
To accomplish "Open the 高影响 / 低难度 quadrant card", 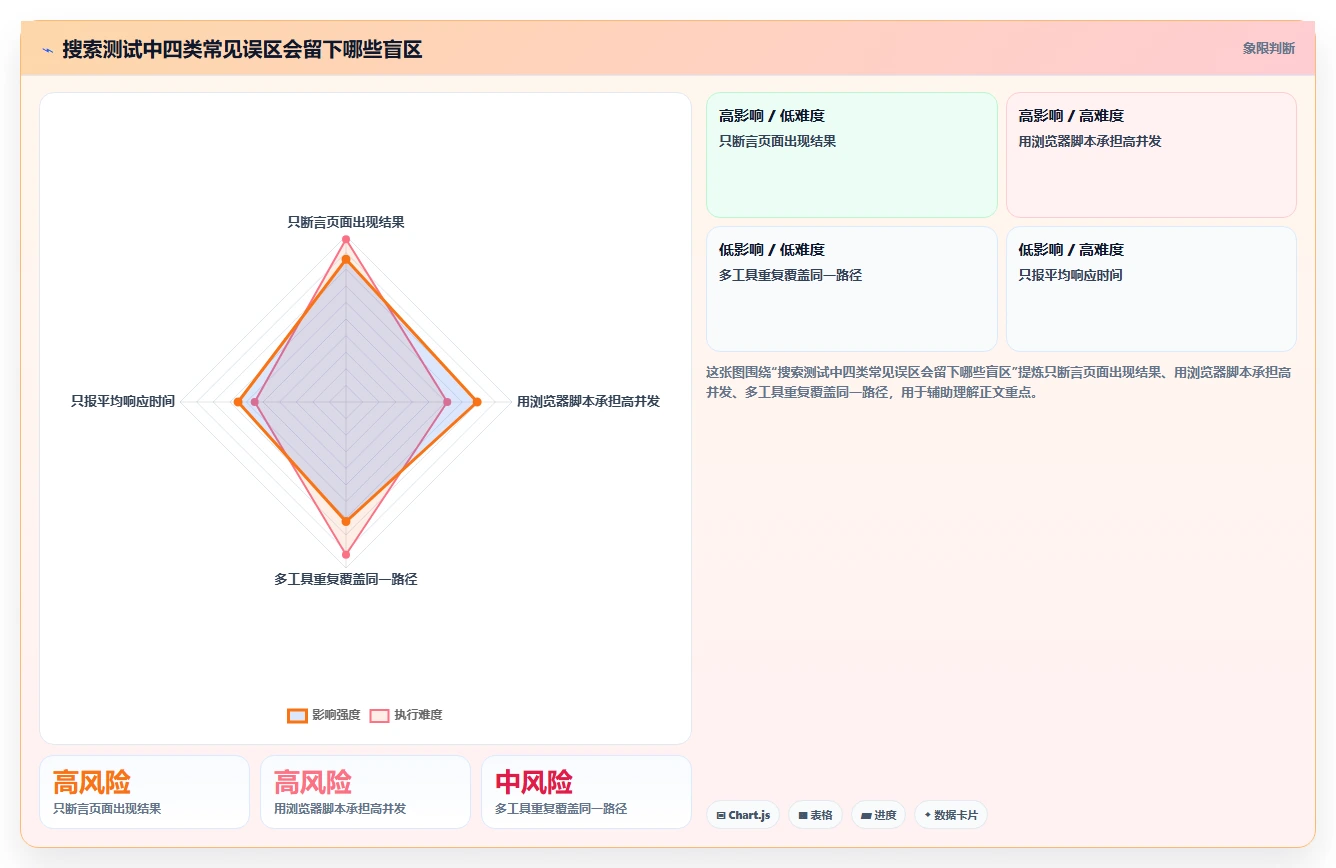I will [x=852, y=155].
